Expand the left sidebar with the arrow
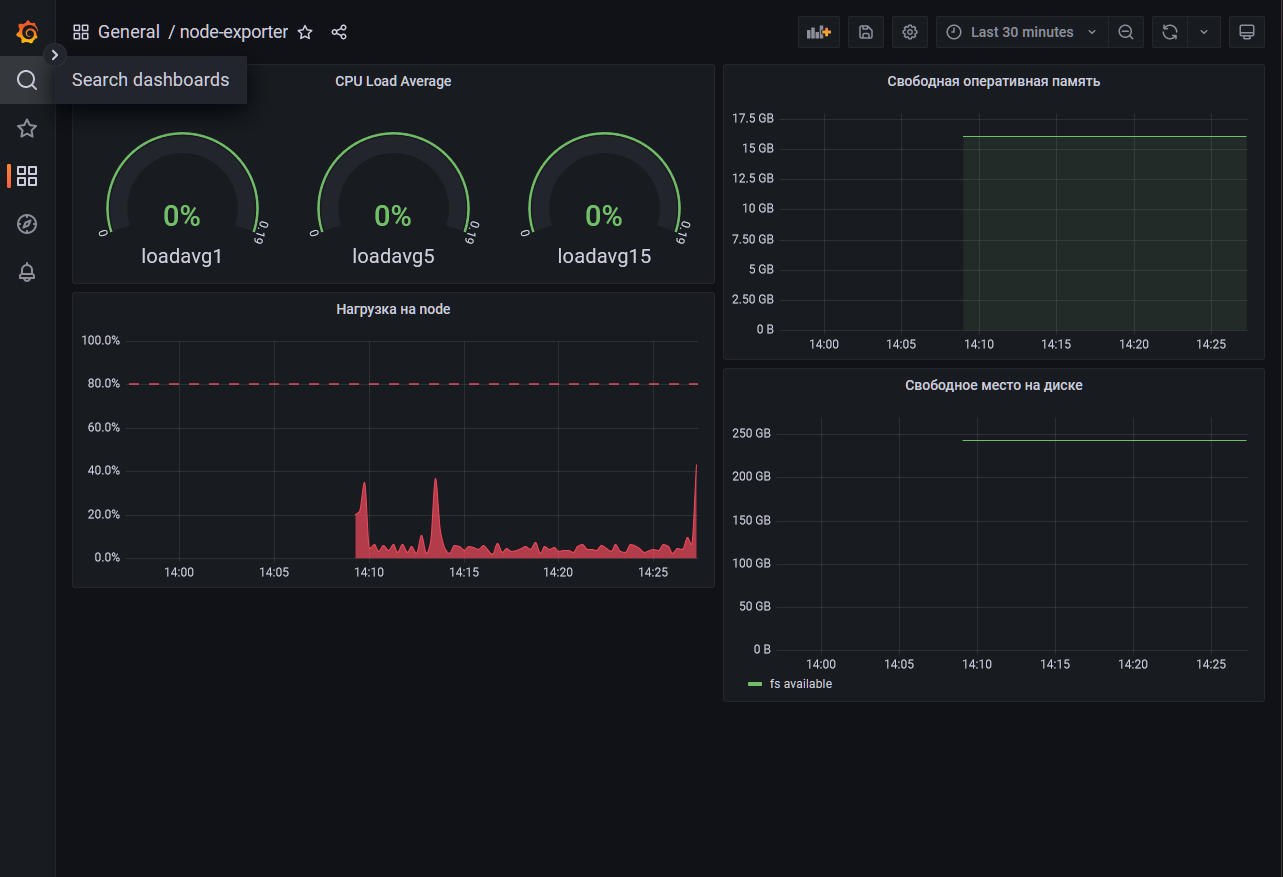The height and width of the screenshot is (877, 1283). tap(55, 55)
